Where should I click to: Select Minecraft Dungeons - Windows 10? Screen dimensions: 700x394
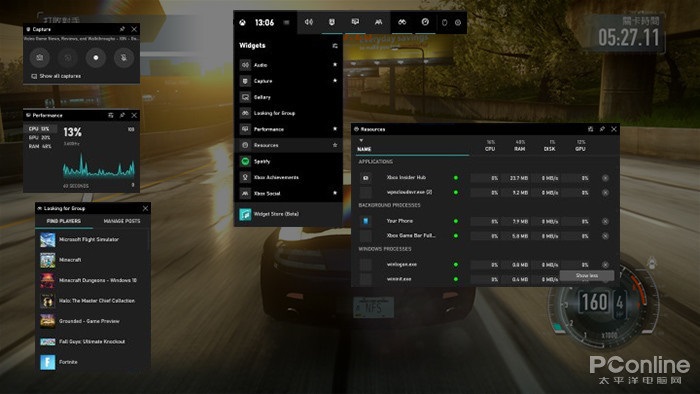pyautogui.click(x=92, y=281)
